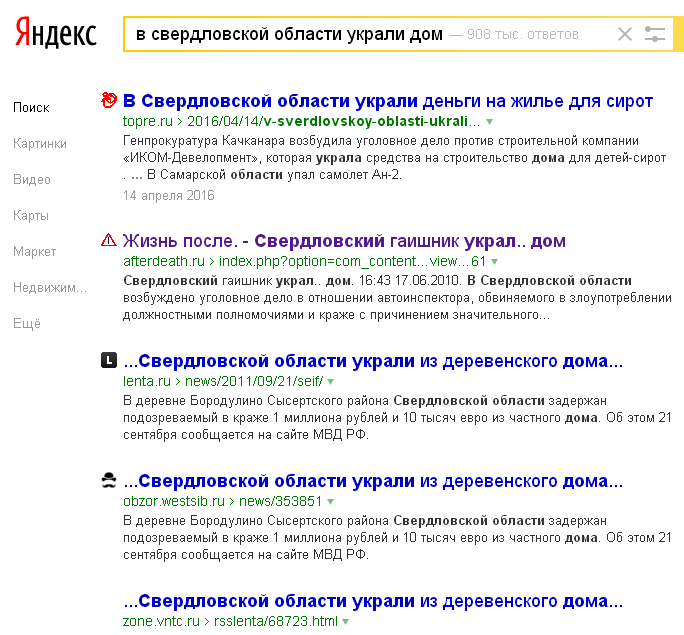Click the 'news/2011/09/21/seif/' path

pos(254,381)
